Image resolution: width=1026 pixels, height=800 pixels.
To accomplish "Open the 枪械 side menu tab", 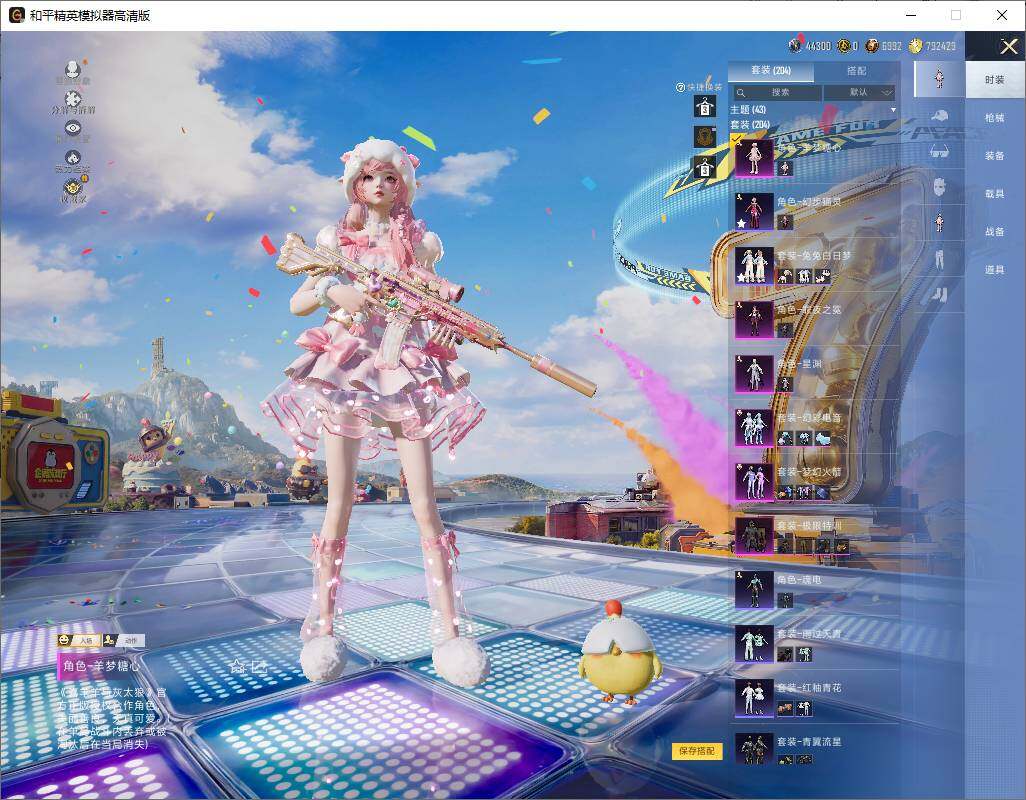I will tap(994, 118).
